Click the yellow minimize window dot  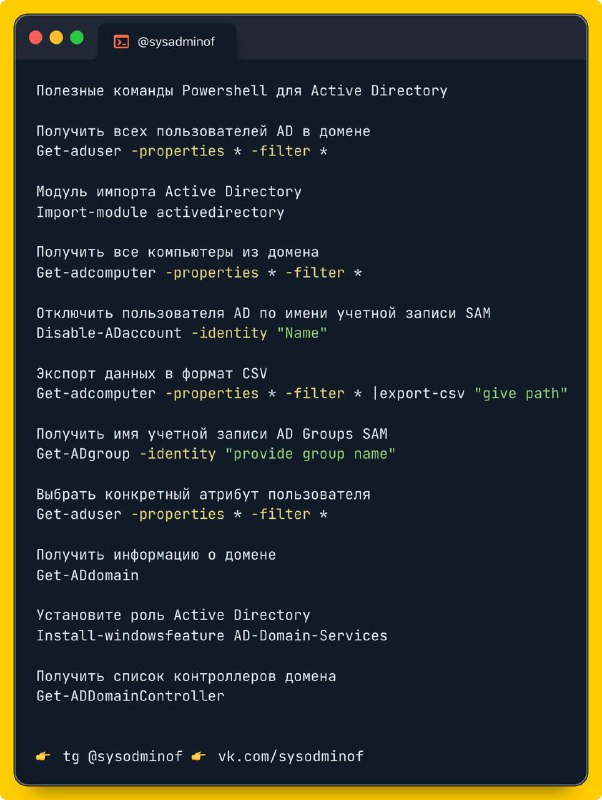56,37
